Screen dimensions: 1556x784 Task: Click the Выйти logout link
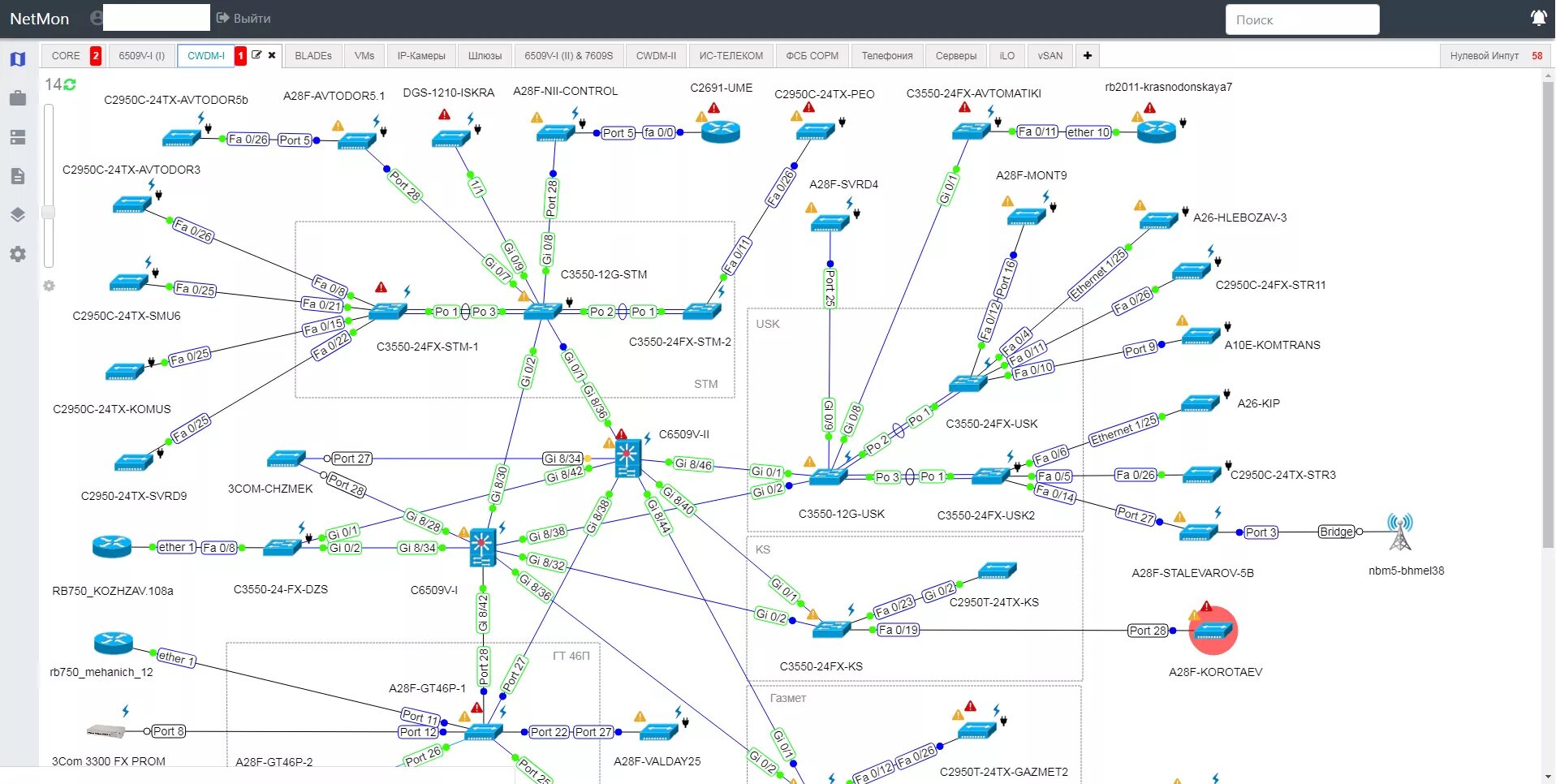(244, 18)
